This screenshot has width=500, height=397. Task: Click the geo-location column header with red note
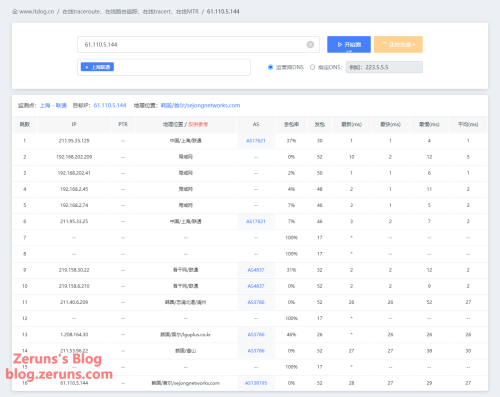point(185,124)
